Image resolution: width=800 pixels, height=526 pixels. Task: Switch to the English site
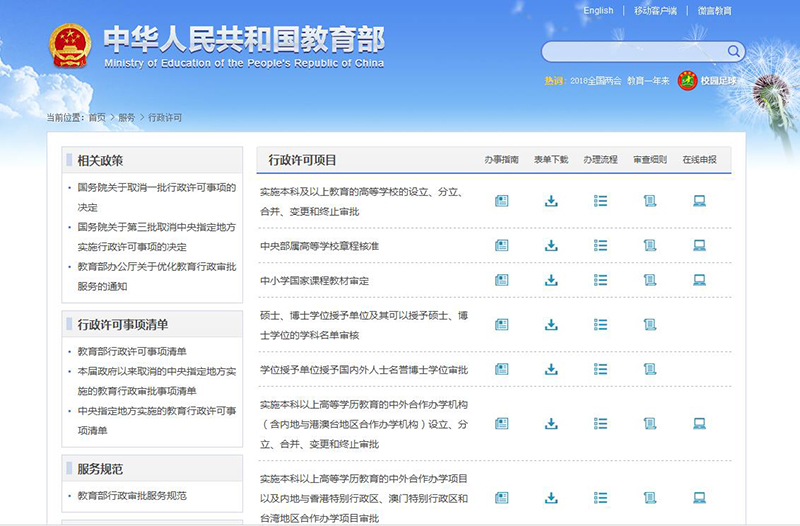point(598,11)
